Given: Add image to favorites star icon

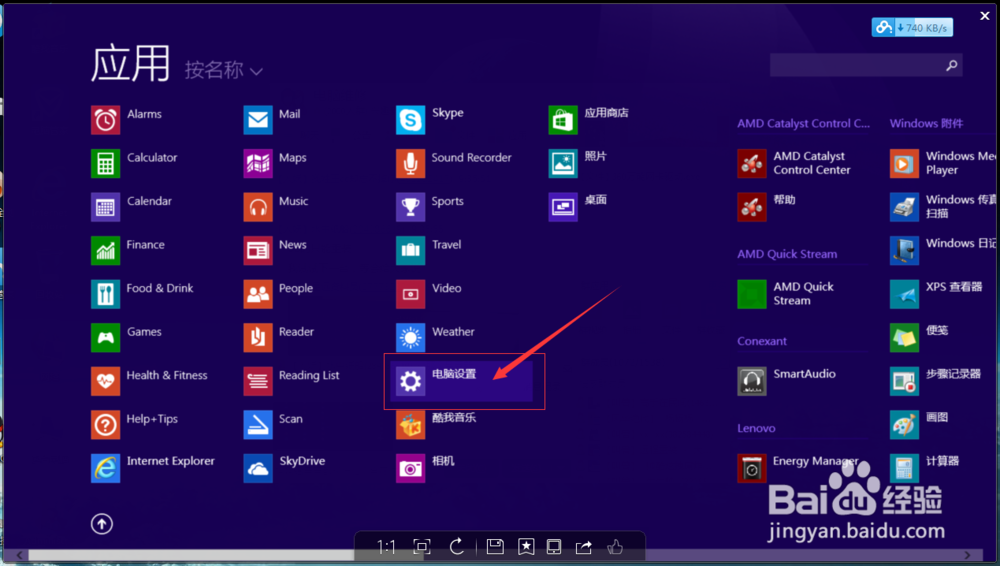Looking at the screenshot, I should coord(526,546).
